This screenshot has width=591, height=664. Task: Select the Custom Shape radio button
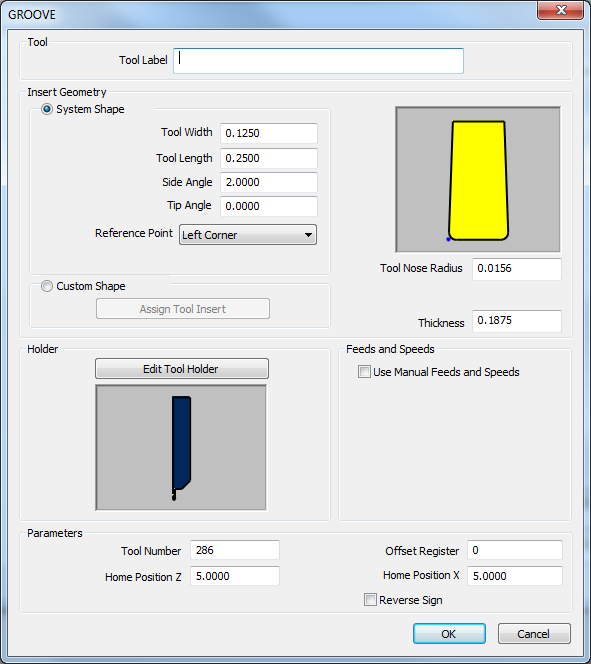pos(47,286)
